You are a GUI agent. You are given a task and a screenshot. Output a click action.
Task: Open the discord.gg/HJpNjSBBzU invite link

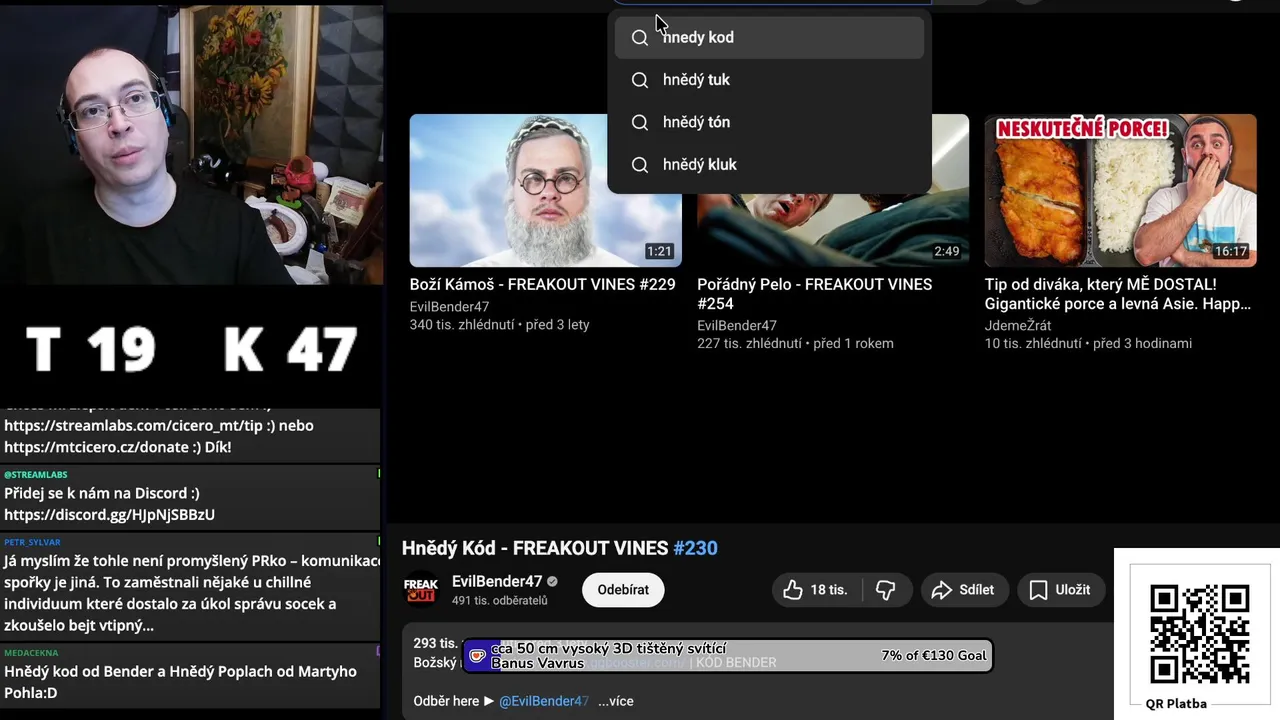coord(109,515)
